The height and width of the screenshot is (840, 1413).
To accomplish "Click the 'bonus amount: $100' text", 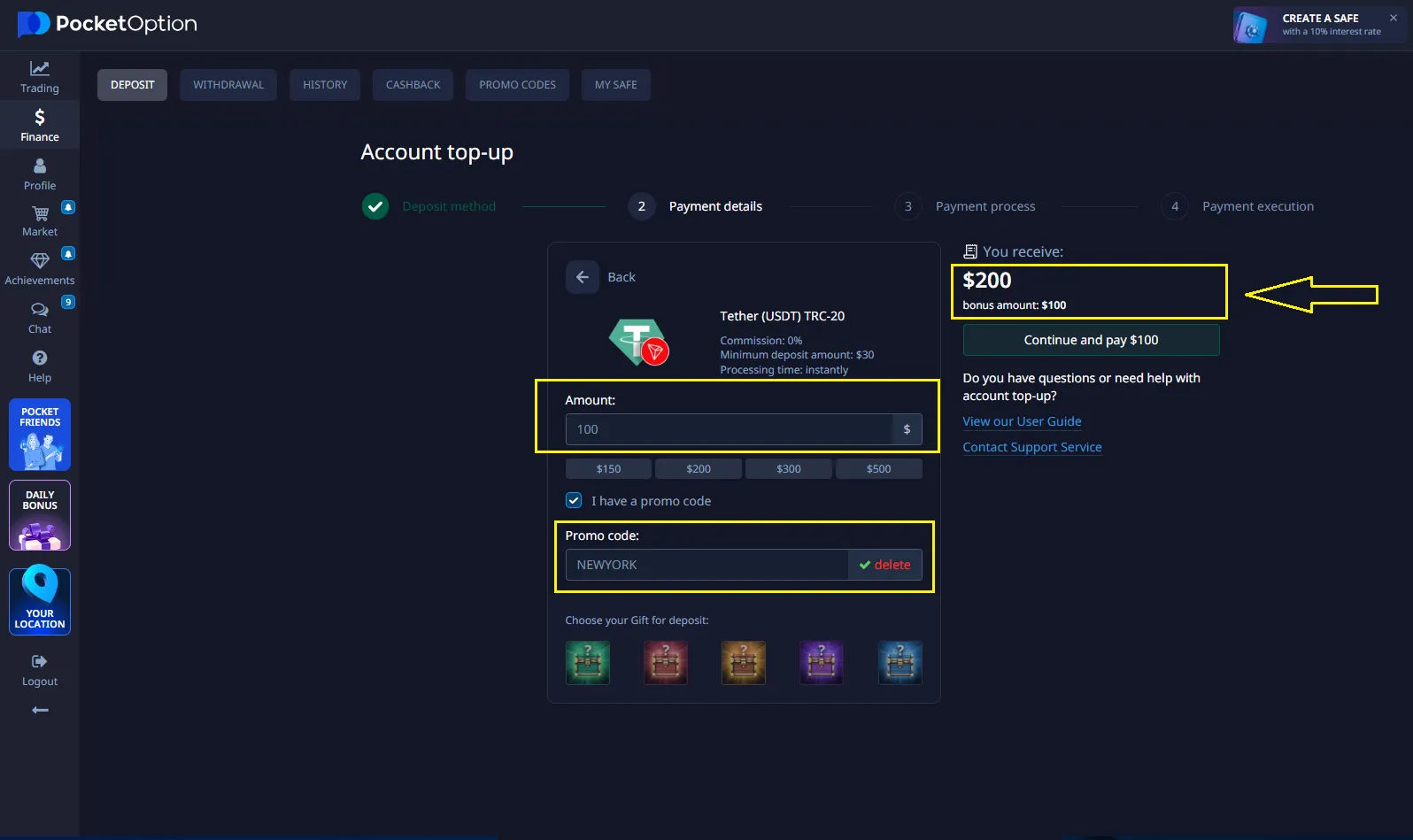I will pyautogui.click(x=1015, y=305).
